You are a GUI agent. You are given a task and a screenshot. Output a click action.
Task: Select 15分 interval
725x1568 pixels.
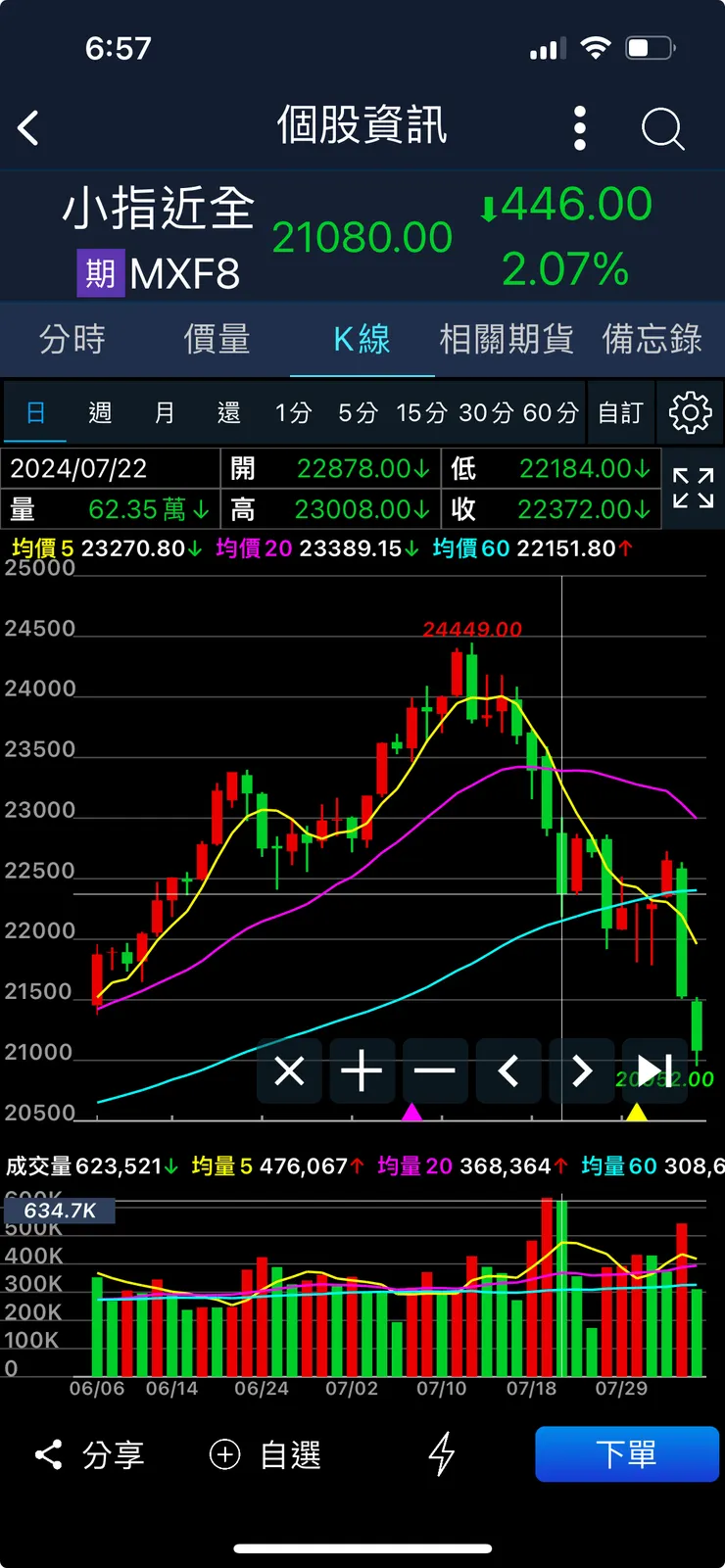[421, 412]
